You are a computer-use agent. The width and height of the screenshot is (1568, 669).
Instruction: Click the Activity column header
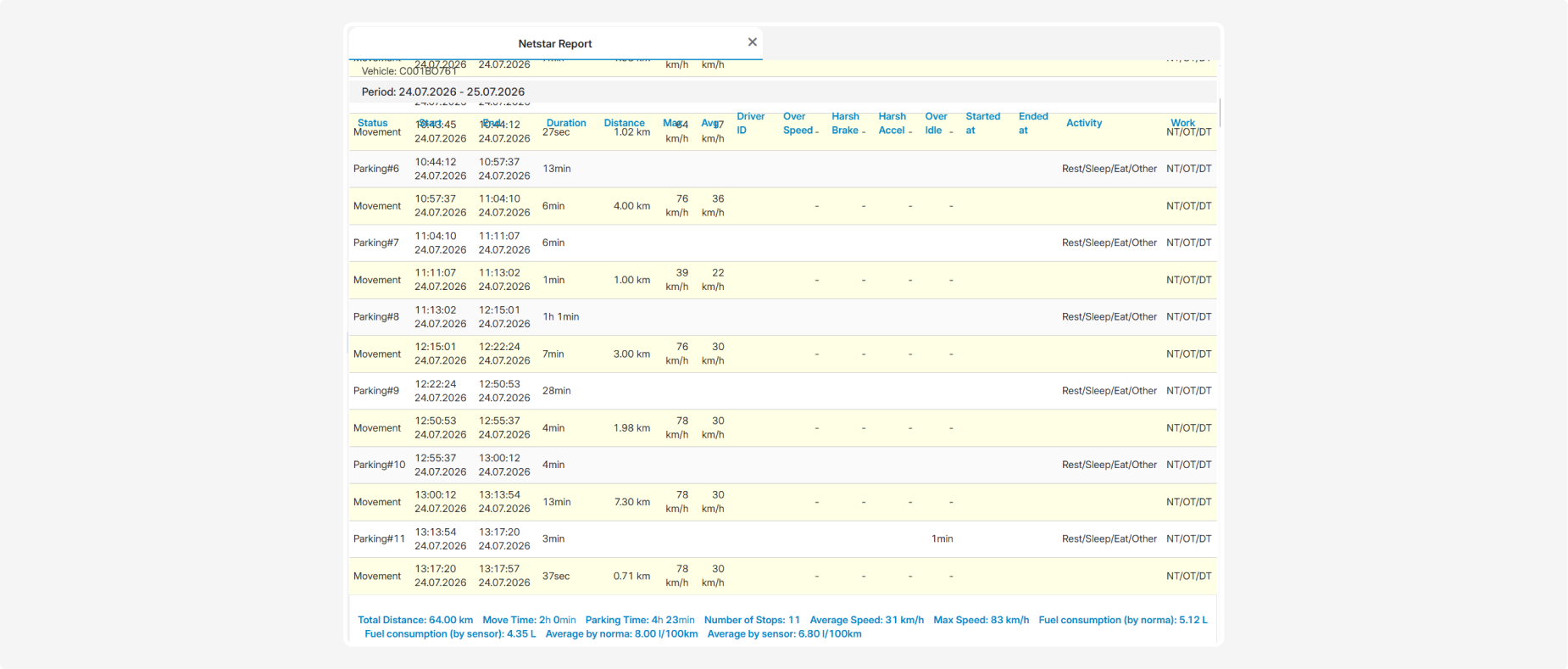[1084, 123]
